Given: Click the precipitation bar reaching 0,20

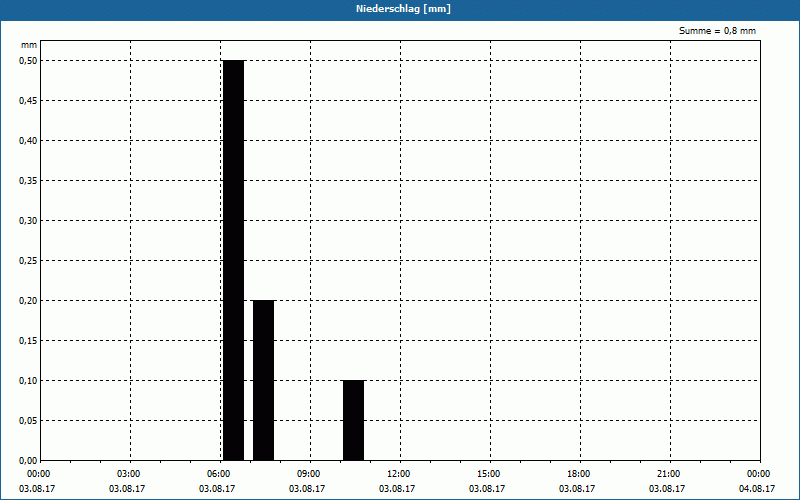Looking at the screenshot, I should click(264, 381).
